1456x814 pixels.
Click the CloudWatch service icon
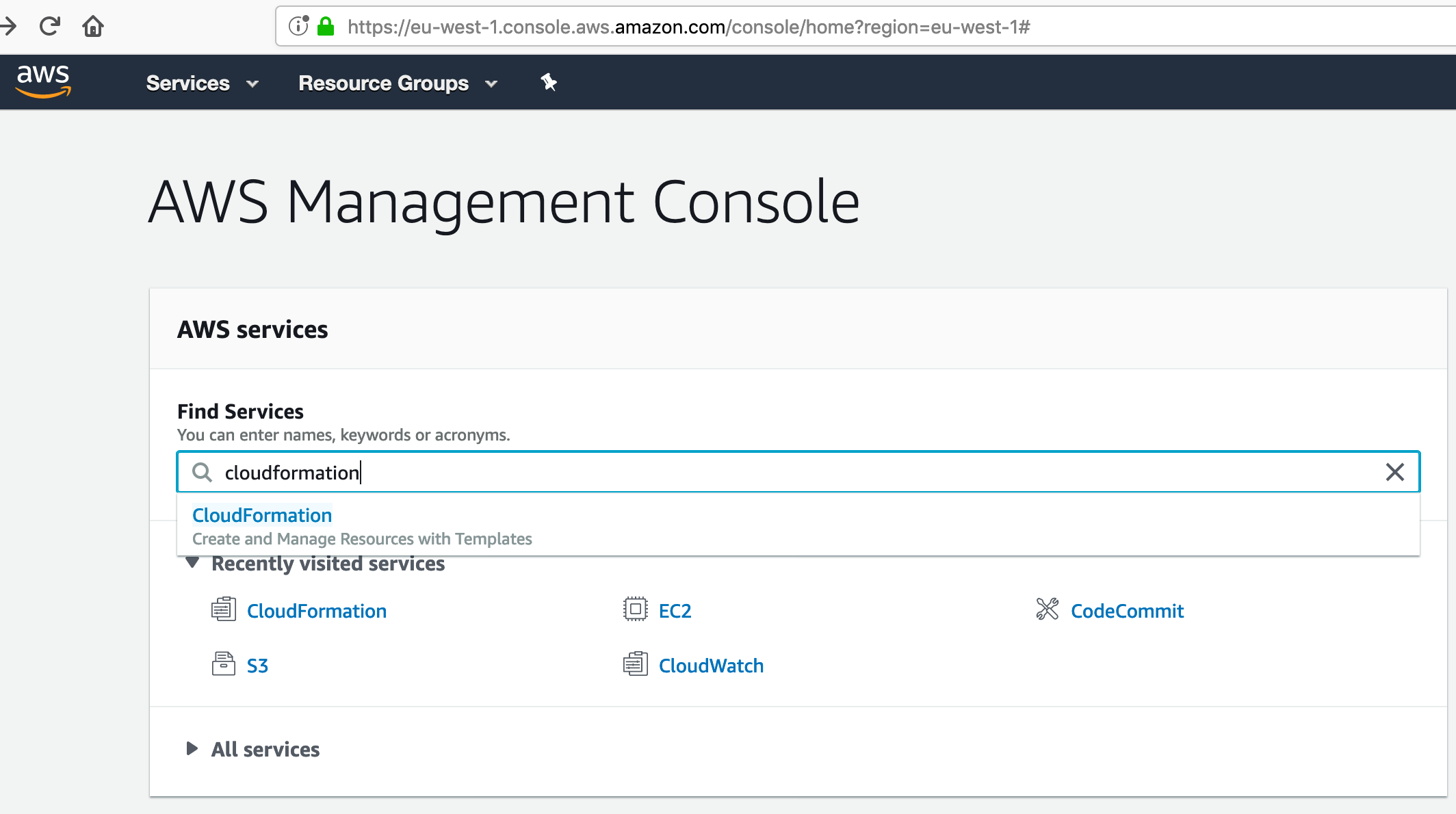coord(636,664)
